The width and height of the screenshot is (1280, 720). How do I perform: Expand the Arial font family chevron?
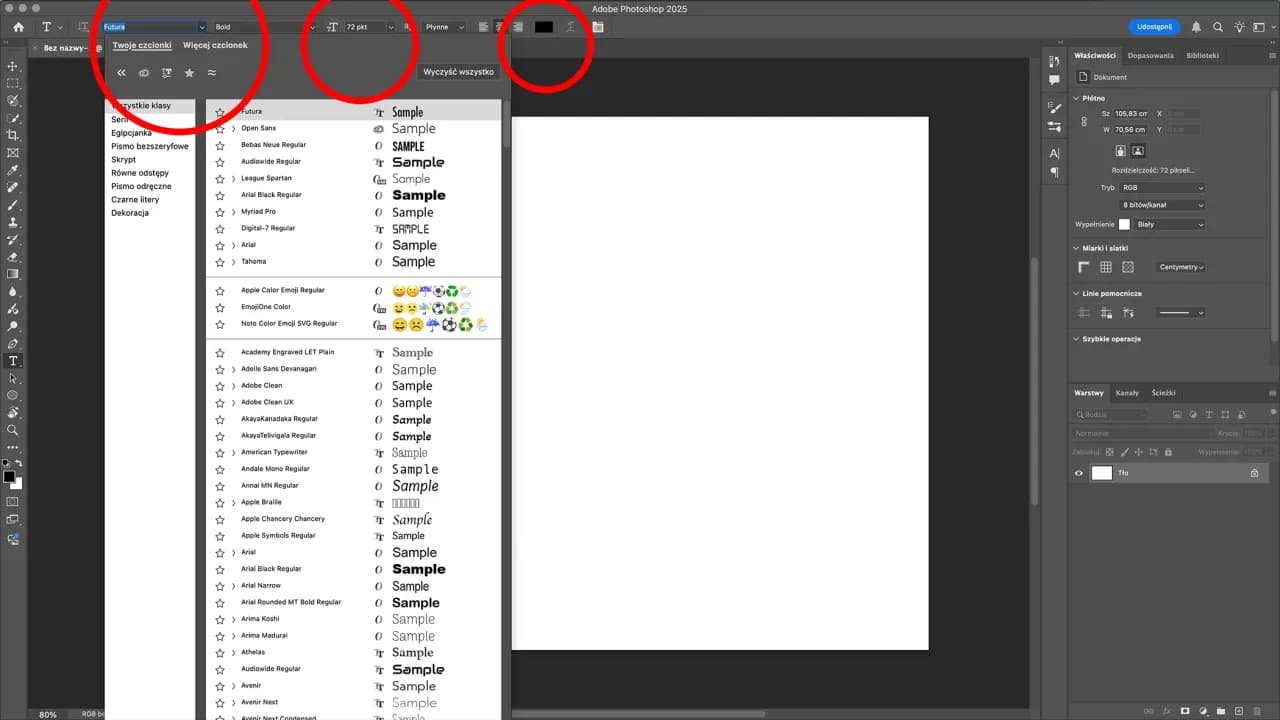pos(232,244)
